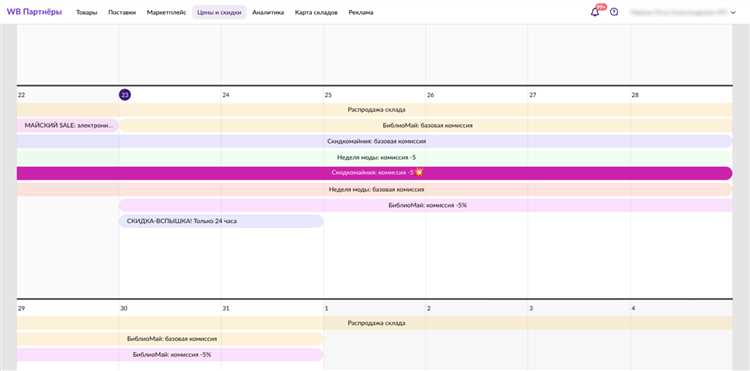Select calendar day 30
Image resolution: width=750 pixels, height=371 pixels.
[x=124, y=308]
